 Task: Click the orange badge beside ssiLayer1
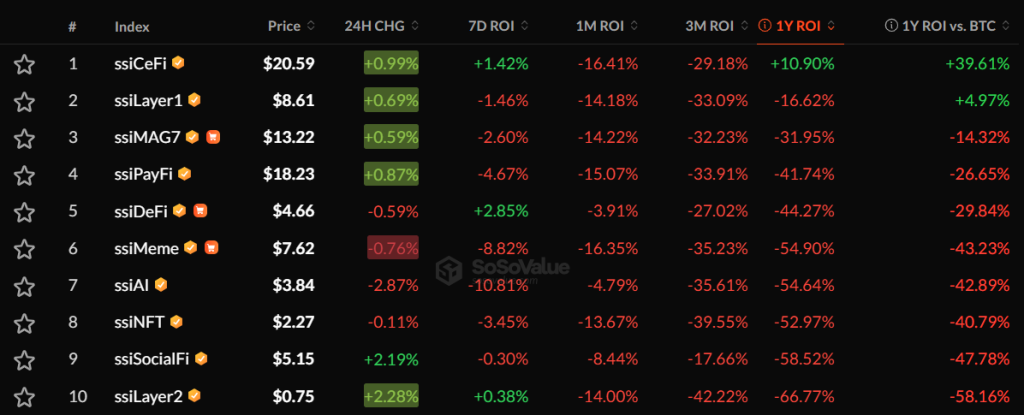tap(195, 100)
